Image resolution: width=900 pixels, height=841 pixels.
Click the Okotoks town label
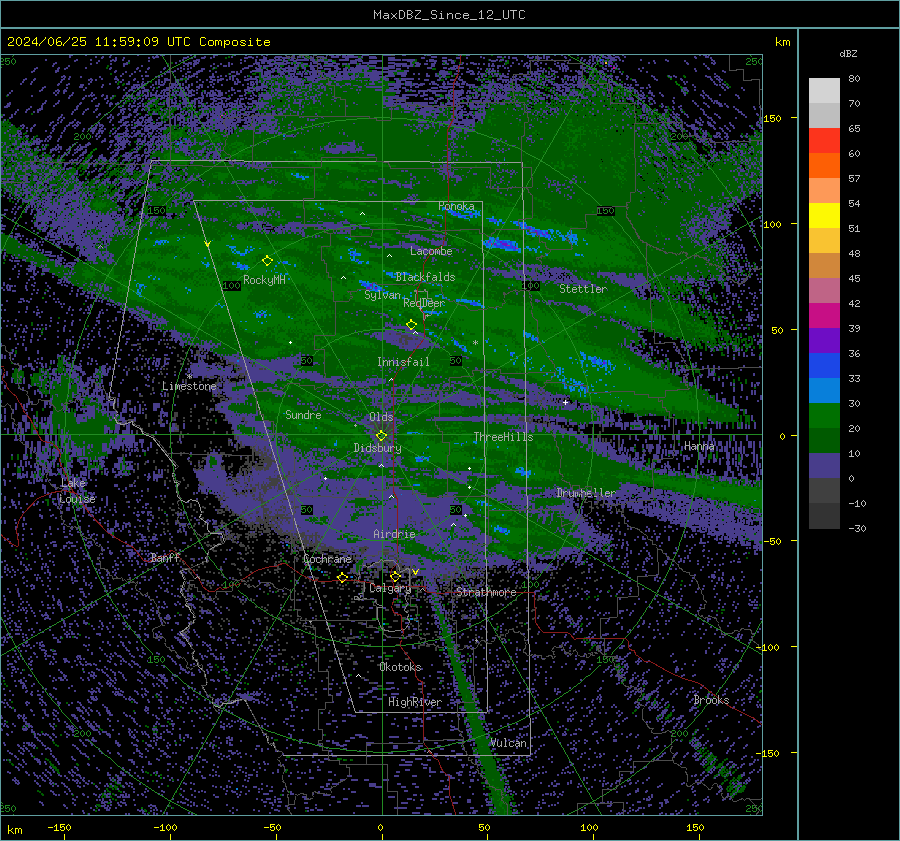click(x=401, y=667)
